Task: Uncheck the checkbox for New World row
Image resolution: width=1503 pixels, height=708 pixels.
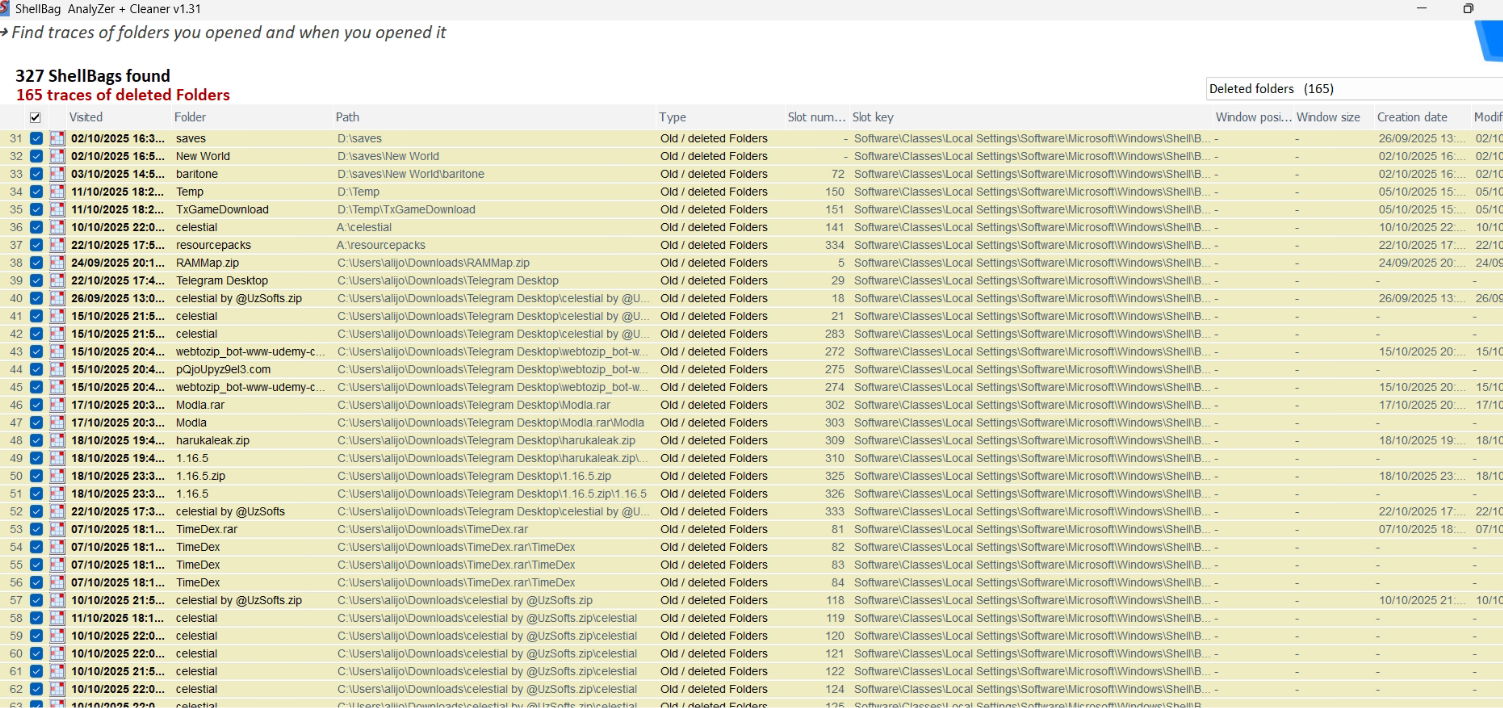Action: pos(37,156)
